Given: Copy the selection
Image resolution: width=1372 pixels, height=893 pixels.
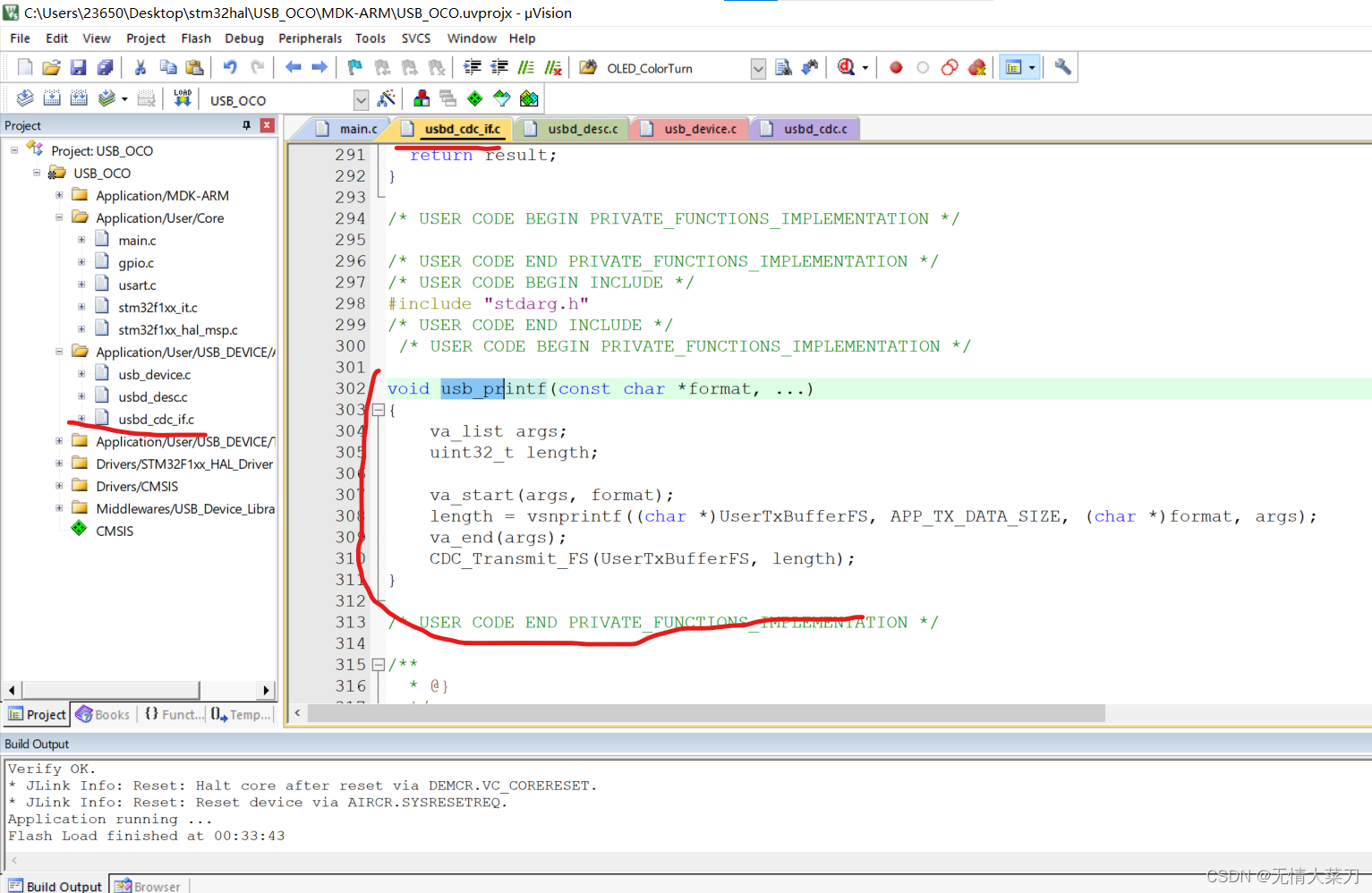Looking at the screenshot, I should (x=167, y=67).
